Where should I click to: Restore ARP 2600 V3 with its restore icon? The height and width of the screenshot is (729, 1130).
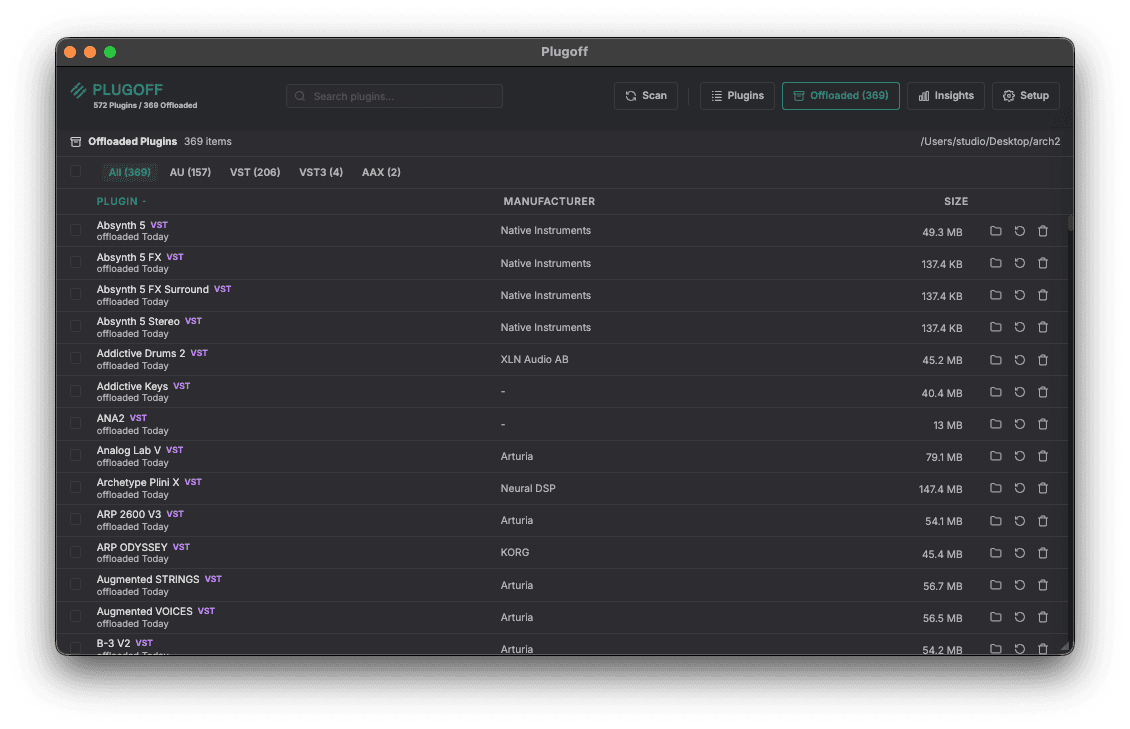(x=1019, y=520)
